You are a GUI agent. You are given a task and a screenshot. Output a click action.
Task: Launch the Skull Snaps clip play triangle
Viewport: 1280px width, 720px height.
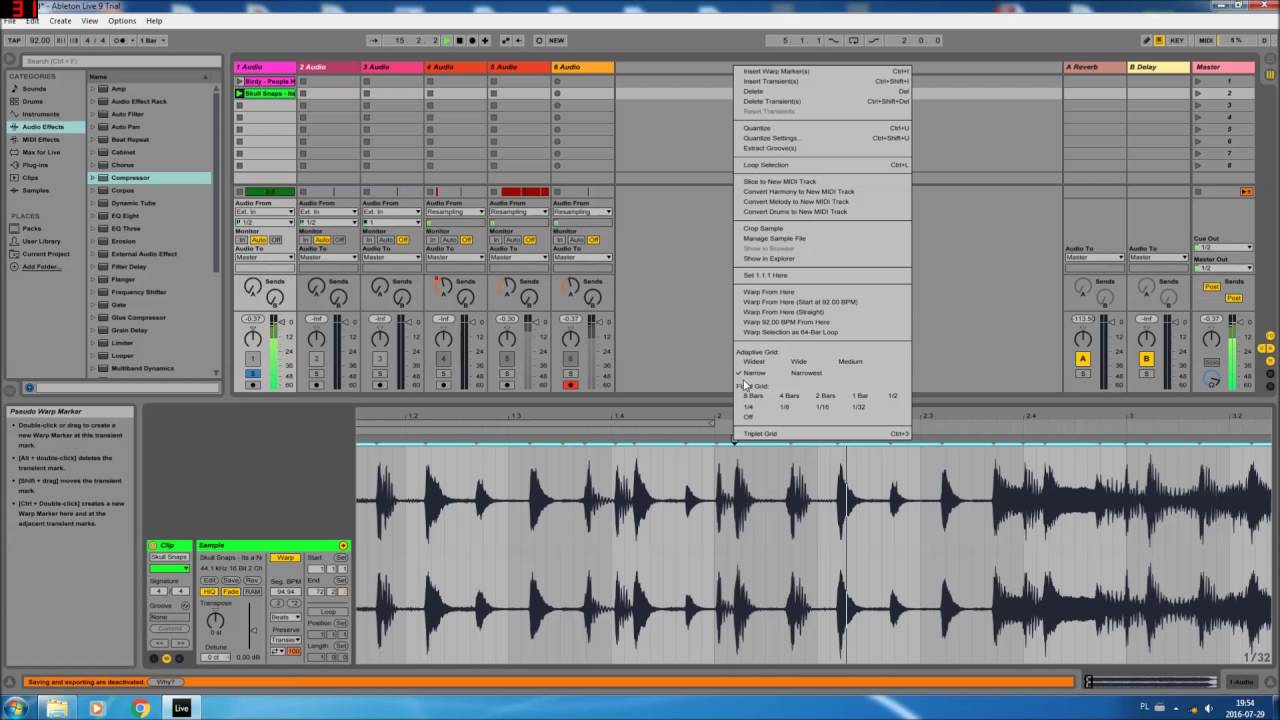(x=240, y=94)
